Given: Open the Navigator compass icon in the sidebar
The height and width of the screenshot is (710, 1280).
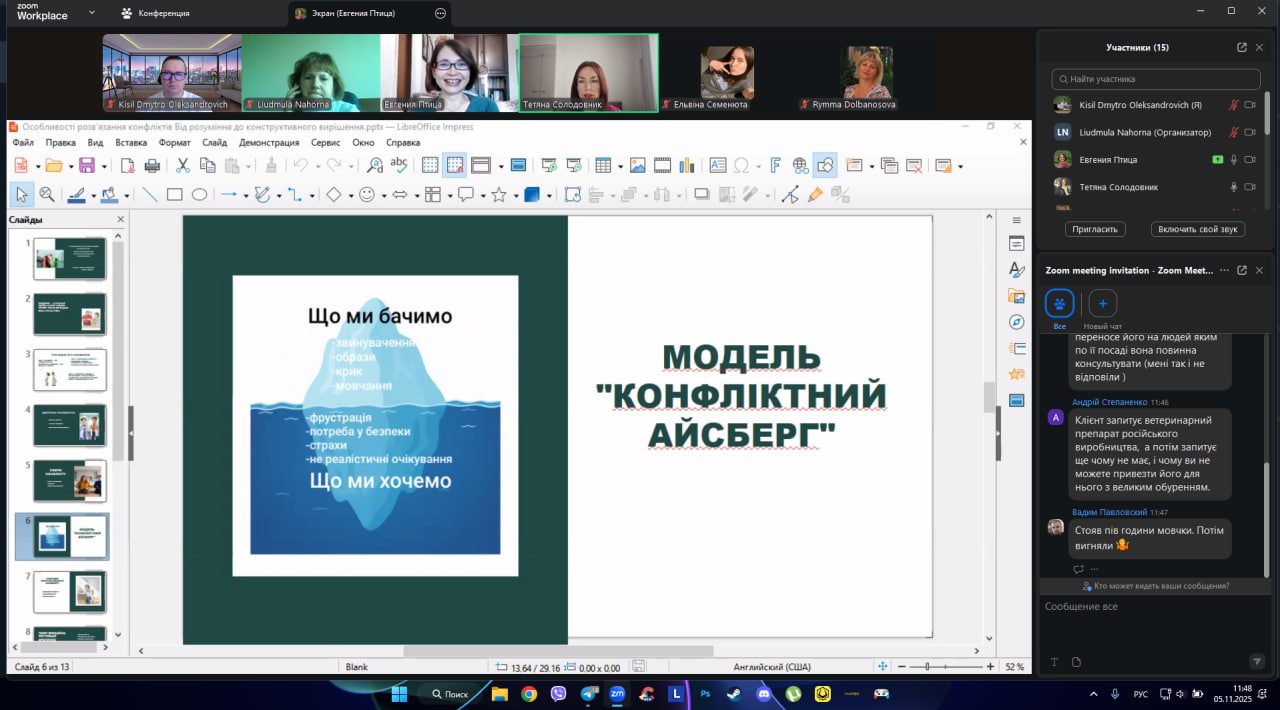Looking at the screenshot, I should 1016,322.
